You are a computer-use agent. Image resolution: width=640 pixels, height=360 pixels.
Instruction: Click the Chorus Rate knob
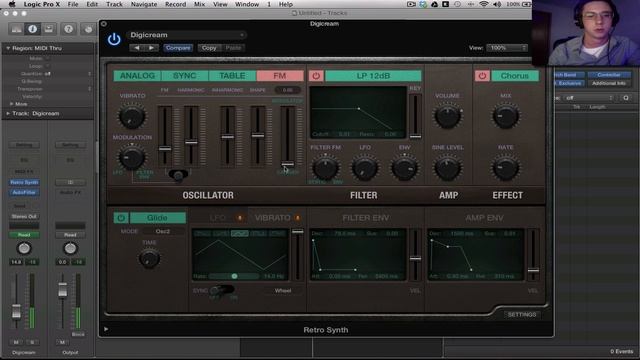pos(506,168)
